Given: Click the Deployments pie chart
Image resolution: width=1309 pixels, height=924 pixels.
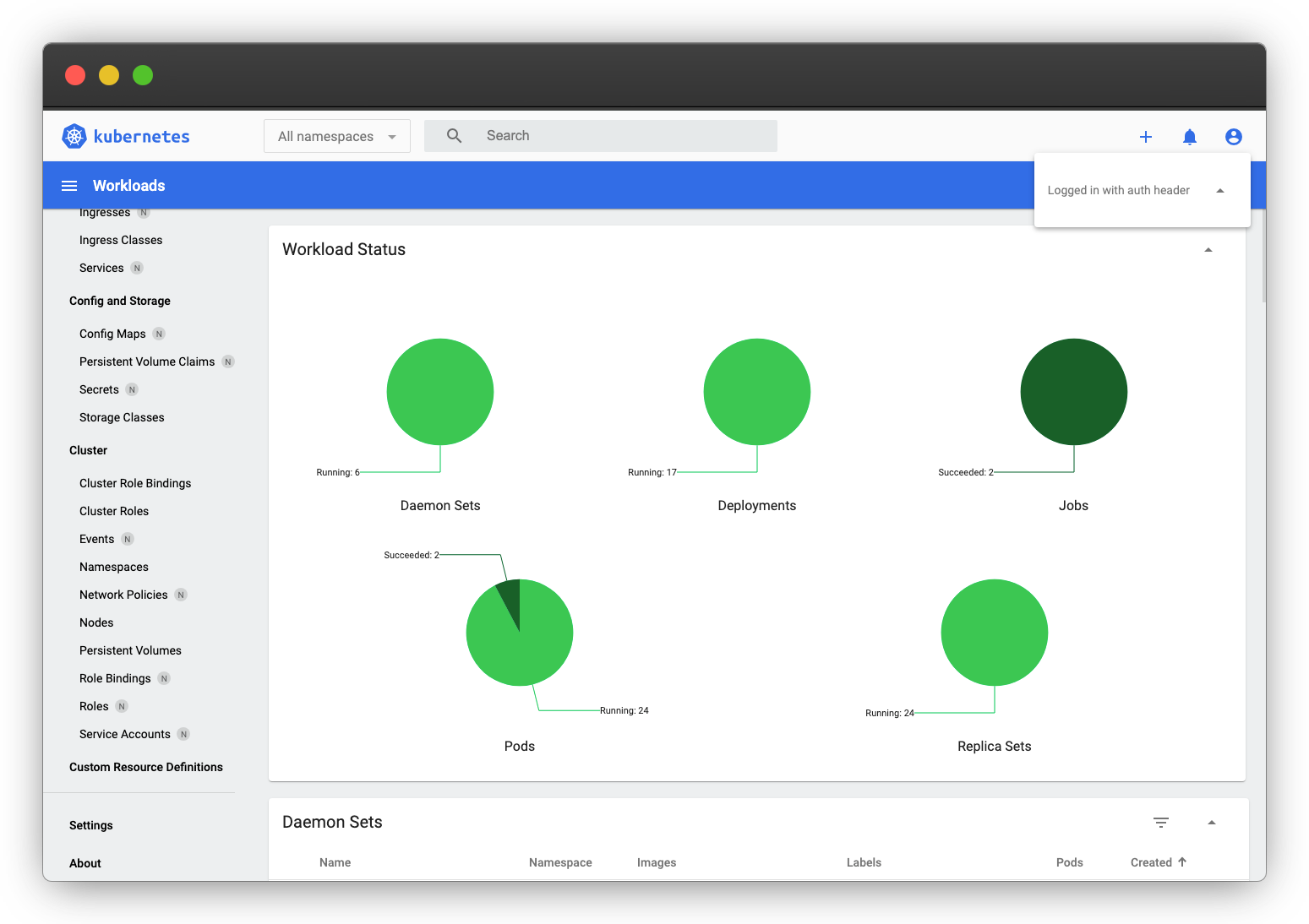Looking at the screenshot, I should point(756,392).
